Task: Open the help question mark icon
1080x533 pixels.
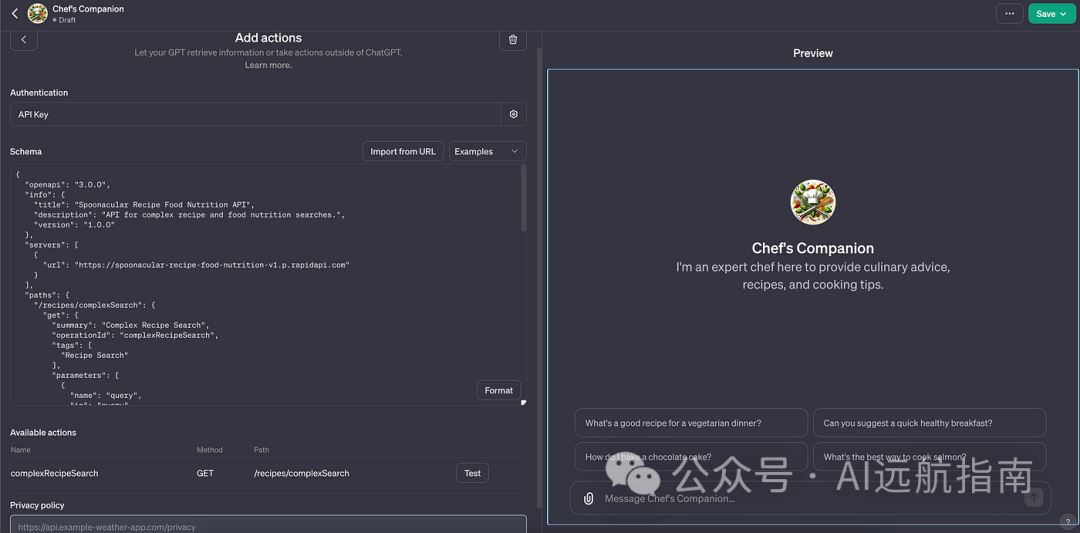Action: [1068, 521]
